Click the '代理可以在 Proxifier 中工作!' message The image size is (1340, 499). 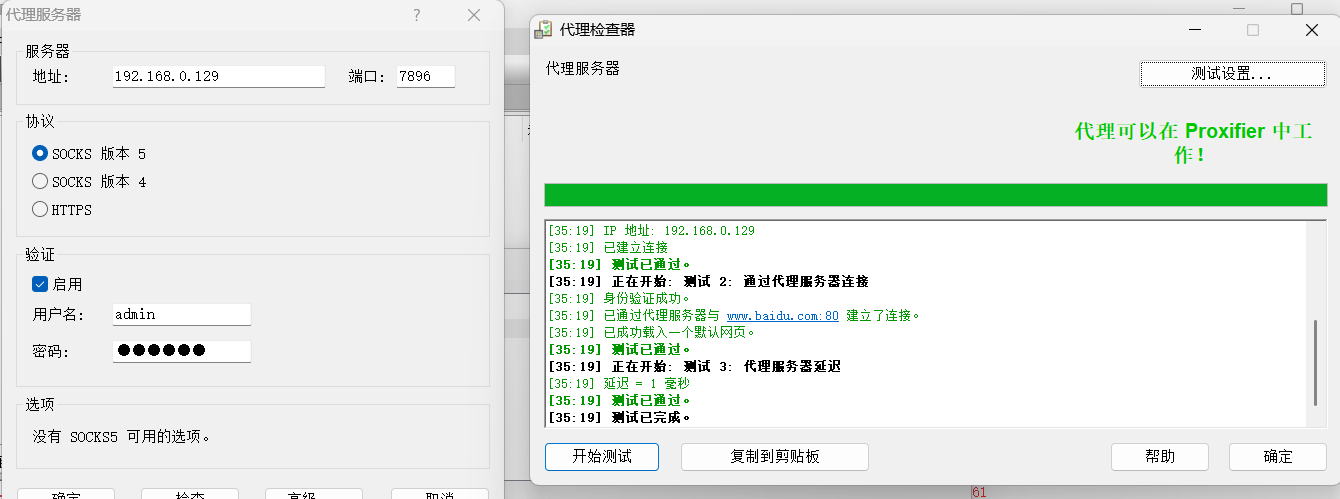pyautogui.click(x=1193, y=143)
